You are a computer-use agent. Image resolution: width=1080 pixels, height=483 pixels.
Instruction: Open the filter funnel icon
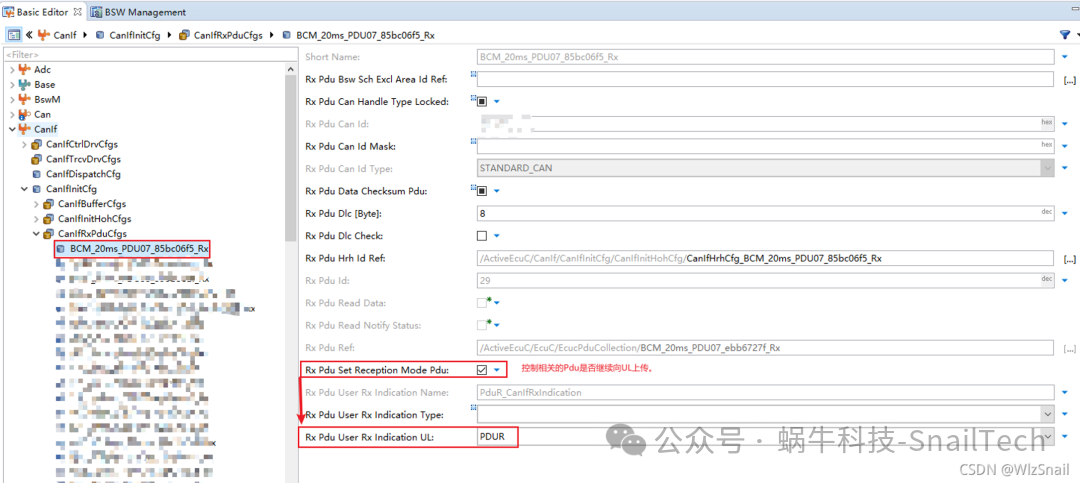tap(1064, 34)
